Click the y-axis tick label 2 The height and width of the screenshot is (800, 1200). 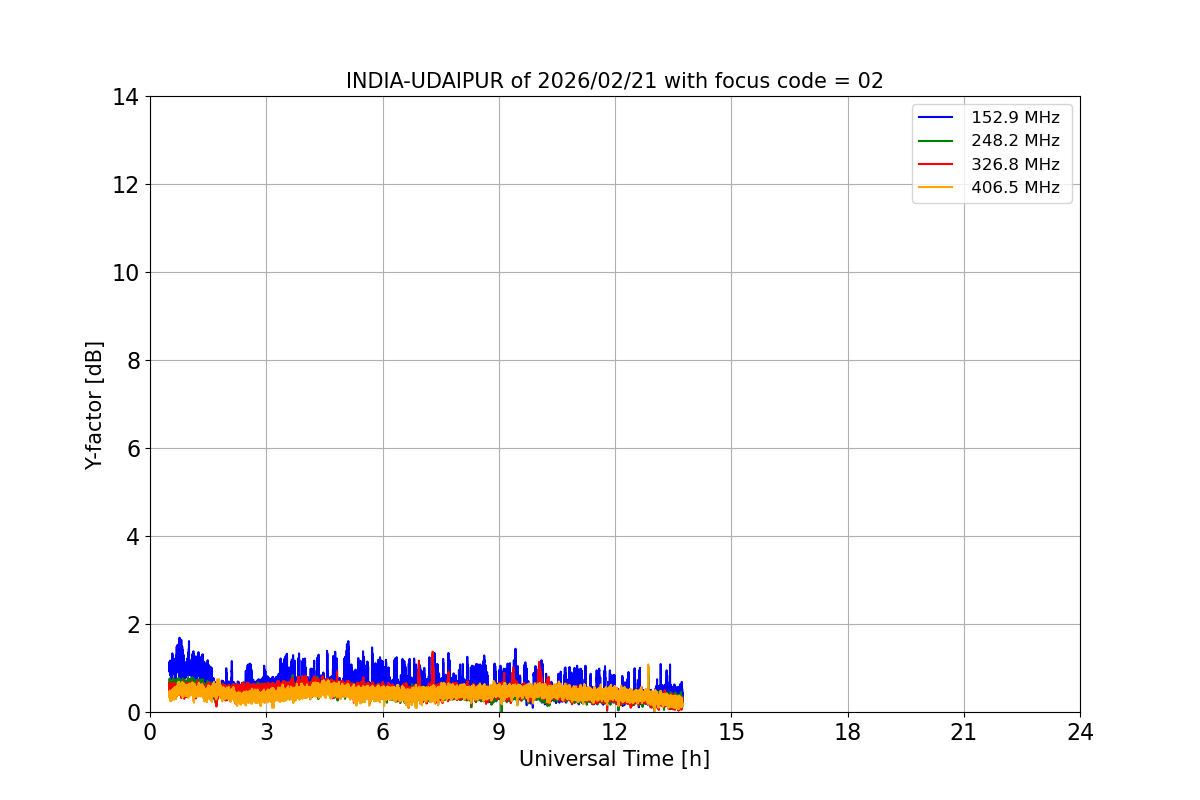[132, 625]
